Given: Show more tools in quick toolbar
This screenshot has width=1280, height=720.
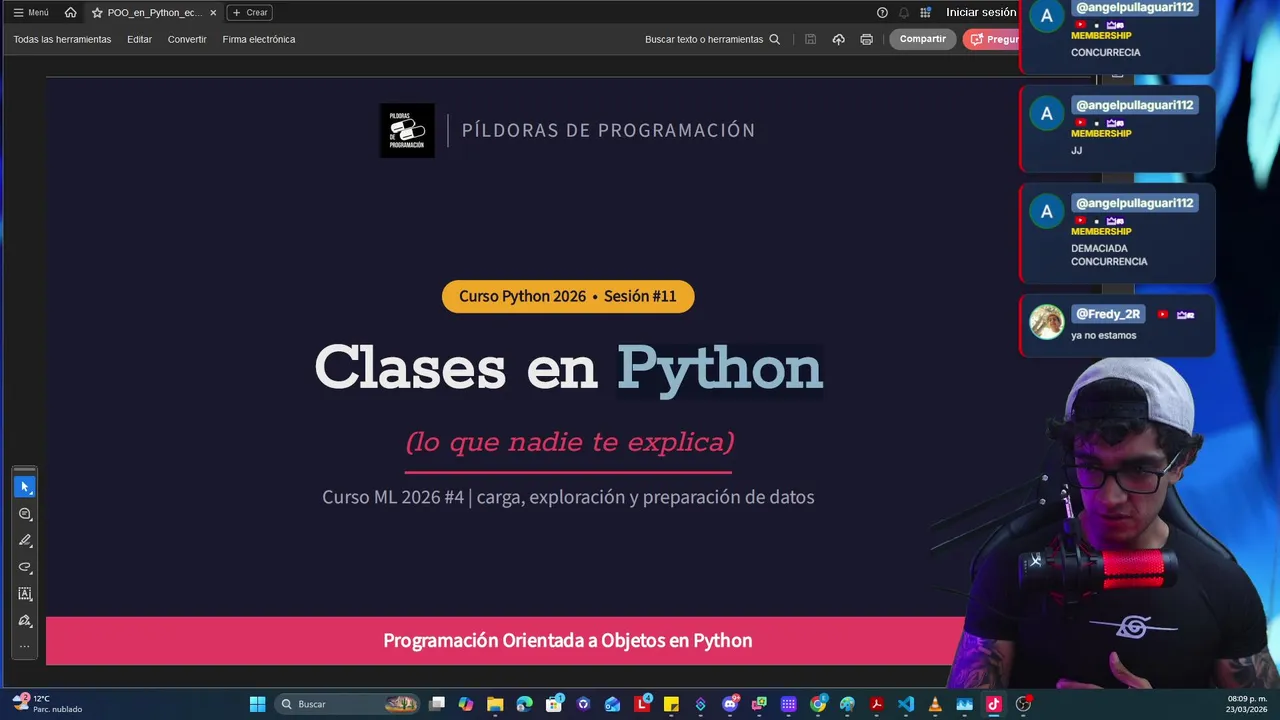Looking at the screenshot, I should click(x=25, y=646).
